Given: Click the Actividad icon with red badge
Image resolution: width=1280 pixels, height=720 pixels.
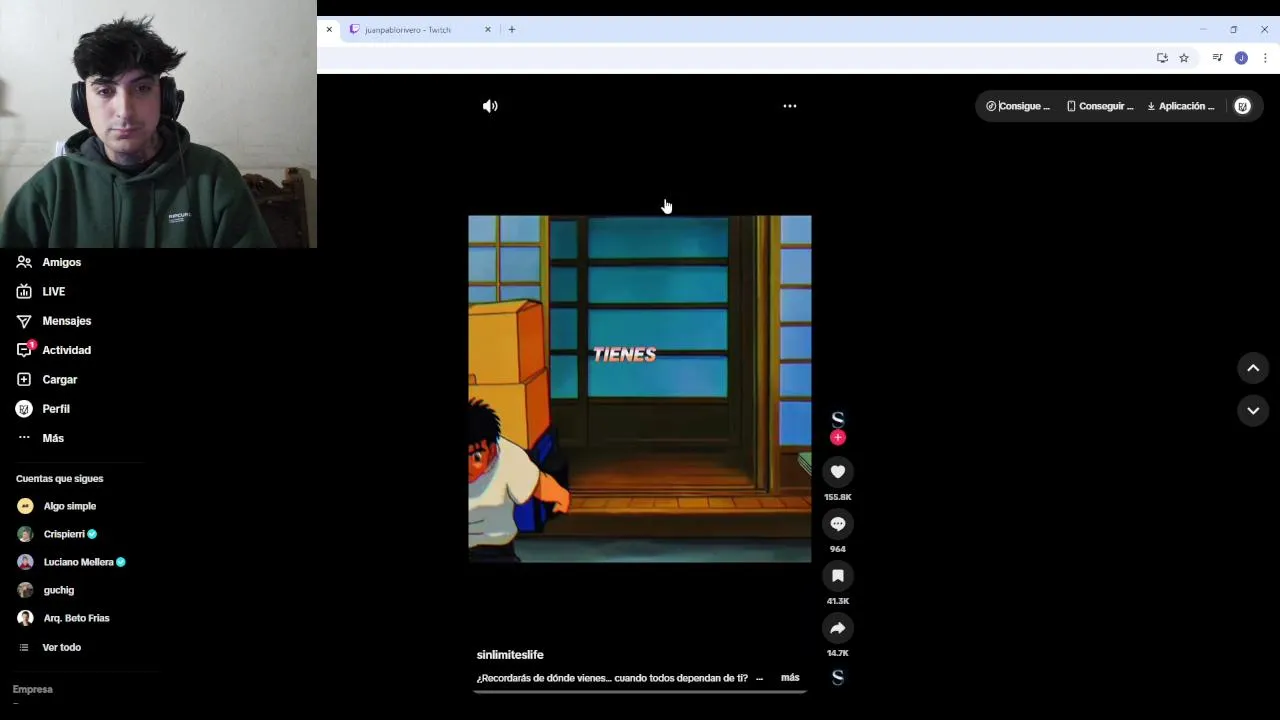Looking at the screenshot, I should [24, 350].
